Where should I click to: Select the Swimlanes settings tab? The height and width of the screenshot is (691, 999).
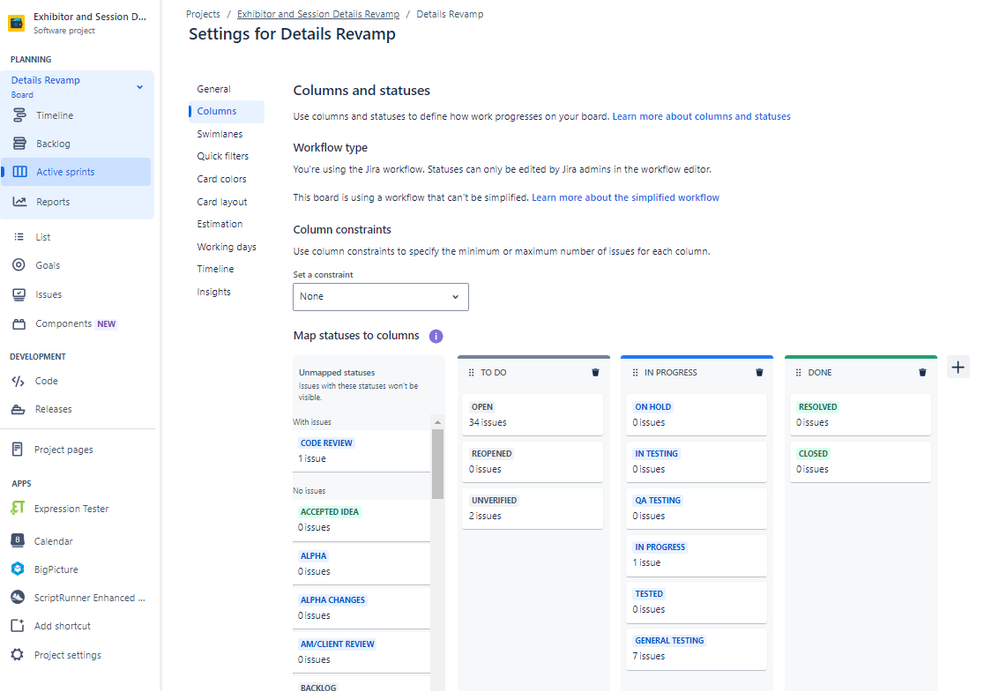pyautogui.click(x=220, y=134)
